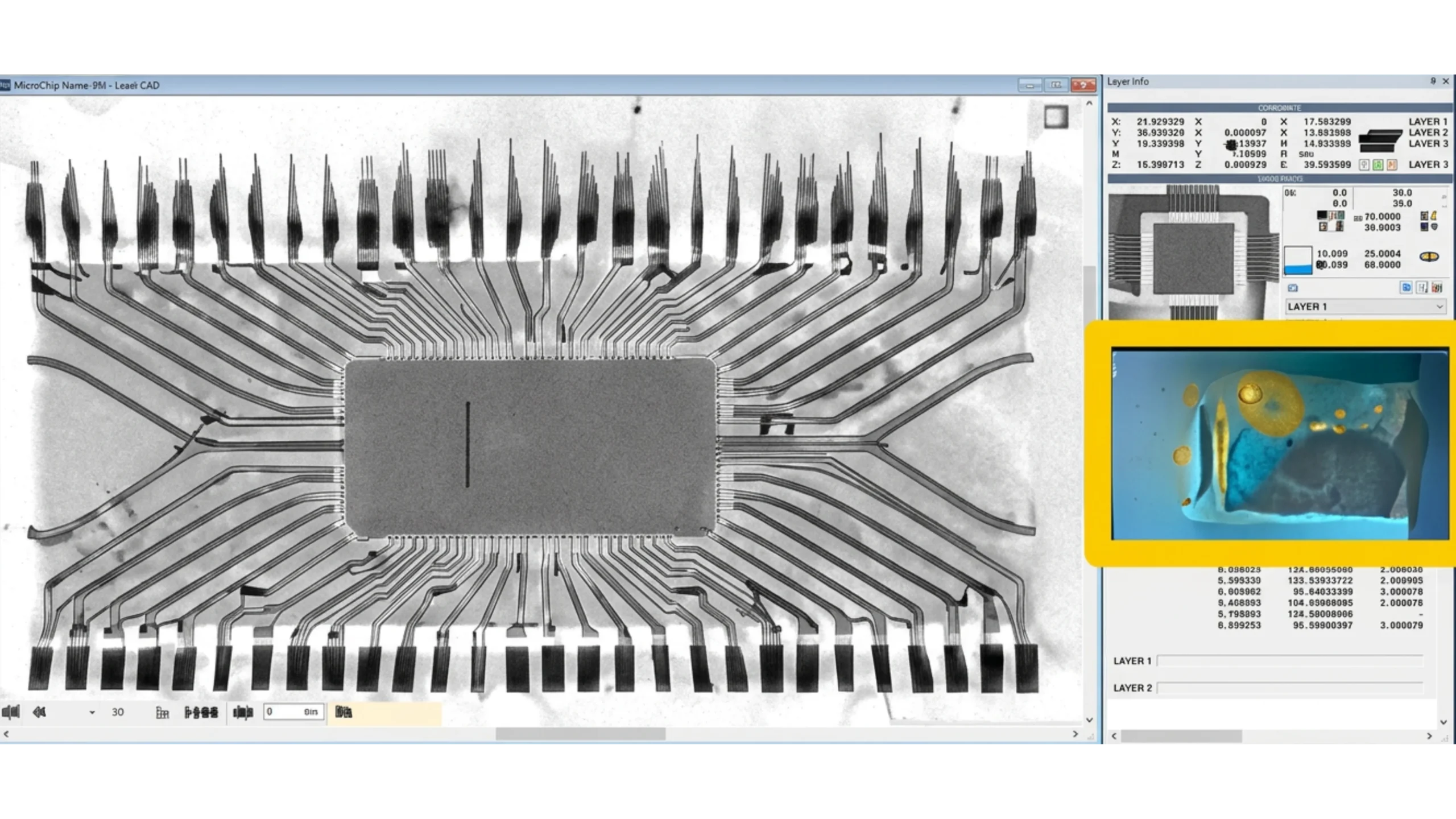
Task: Click the portrait icon right of 70.0000
Action: (x=1424, y=216)
